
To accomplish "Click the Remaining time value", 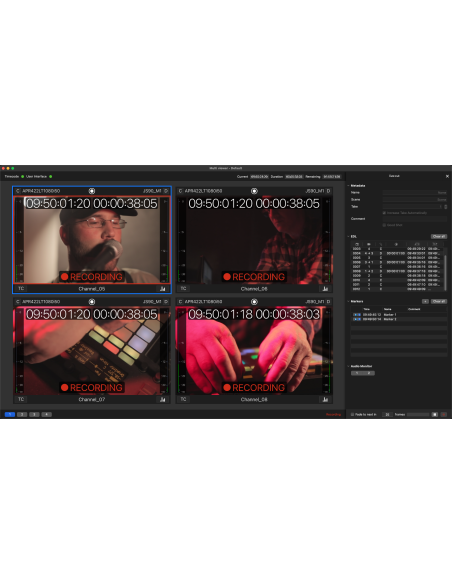I will click(x=332, y=177).
